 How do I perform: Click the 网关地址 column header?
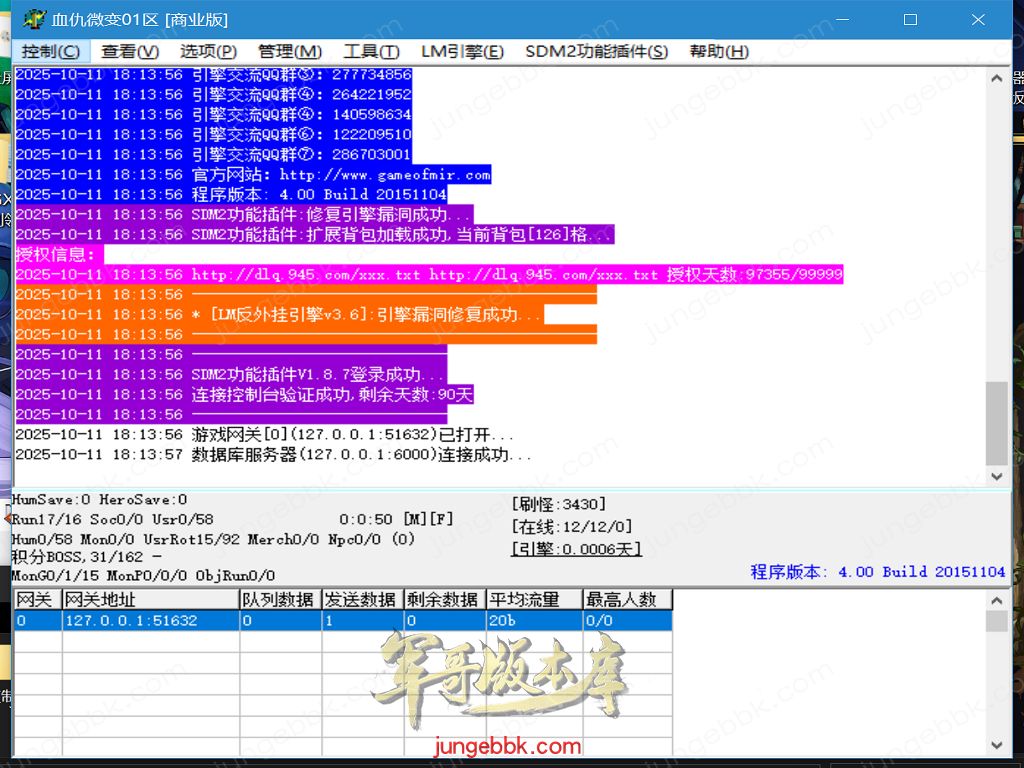150,600
